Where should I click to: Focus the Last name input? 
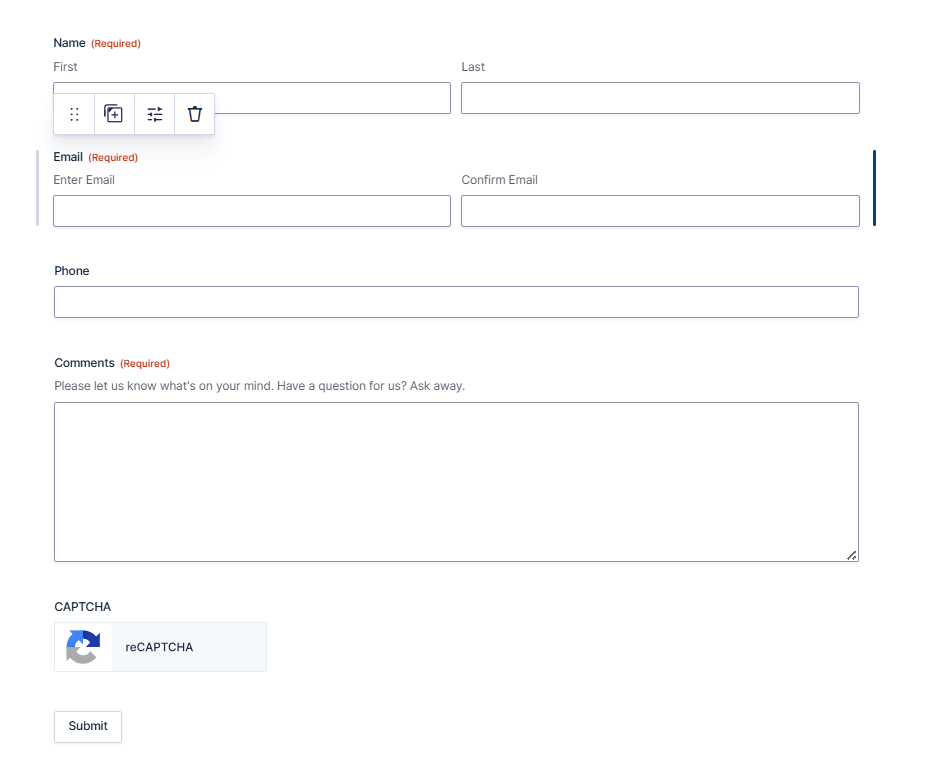pyautogui.click(x=660, y=98)
